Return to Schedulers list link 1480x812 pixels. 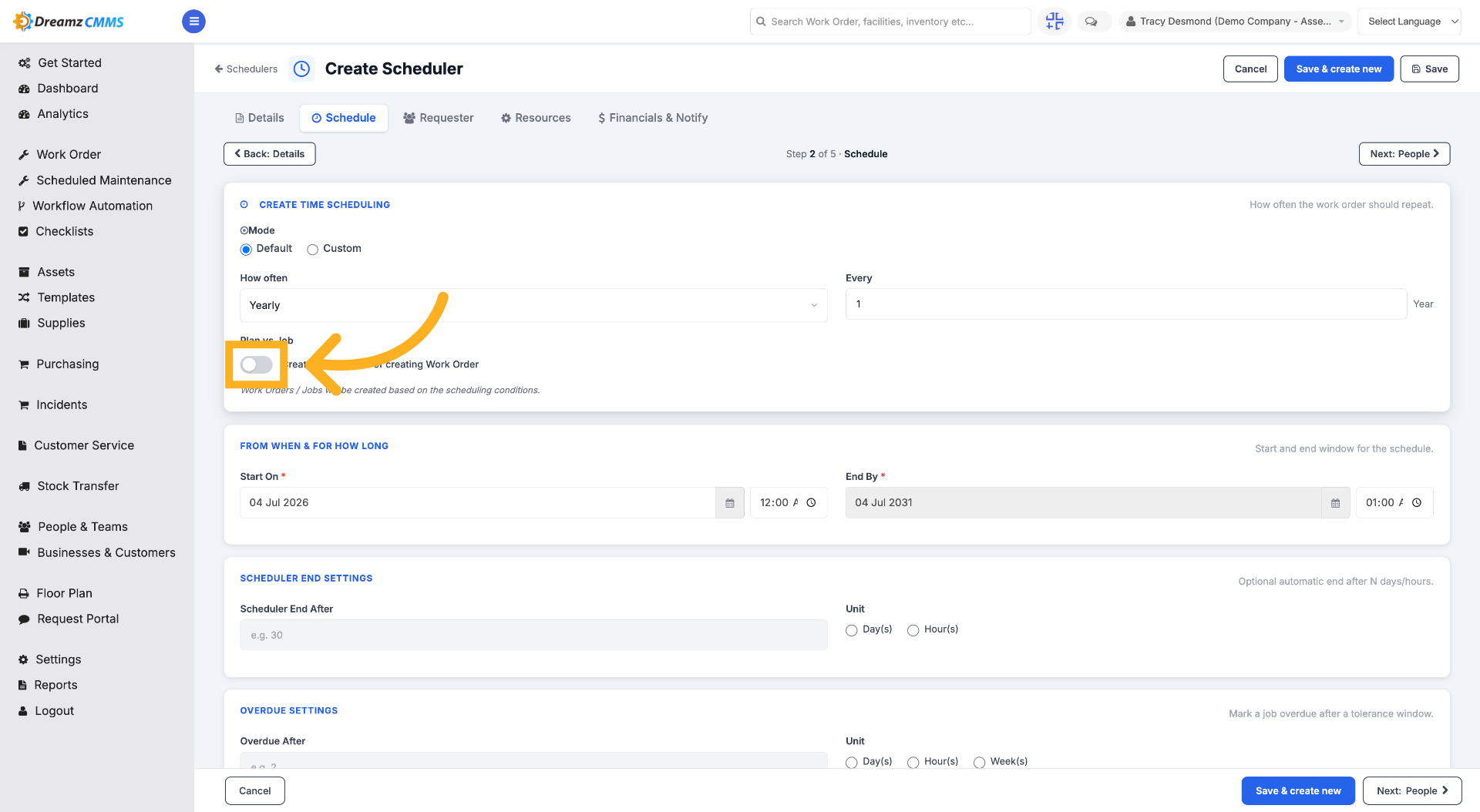tap(246, 69)
